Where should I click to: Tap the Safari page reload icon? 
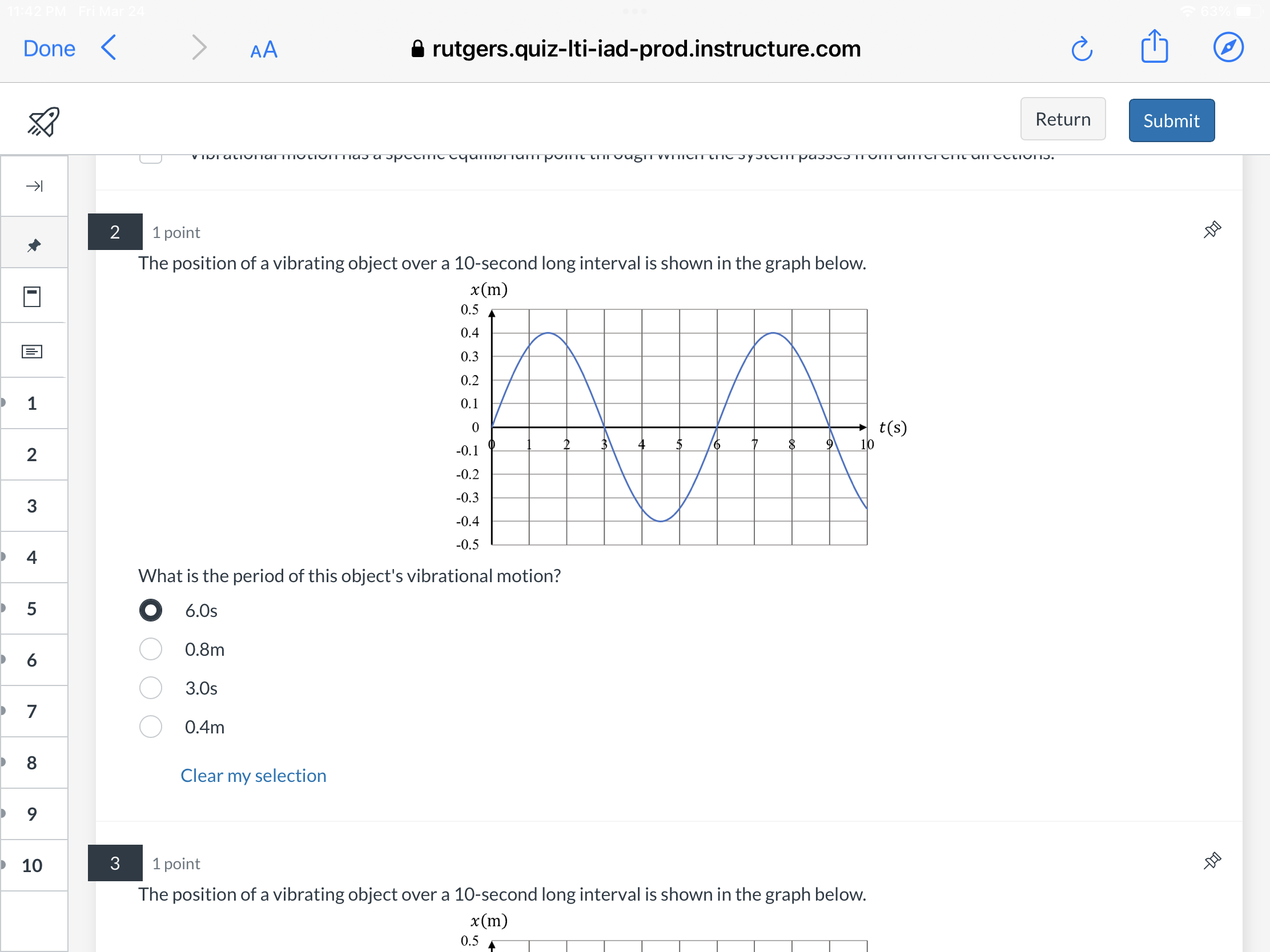(1083, 49)
